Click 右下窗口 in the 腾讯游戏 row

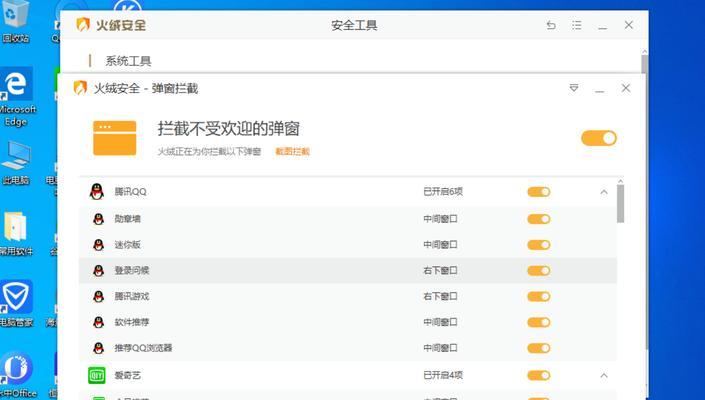(x=440, y=297)
